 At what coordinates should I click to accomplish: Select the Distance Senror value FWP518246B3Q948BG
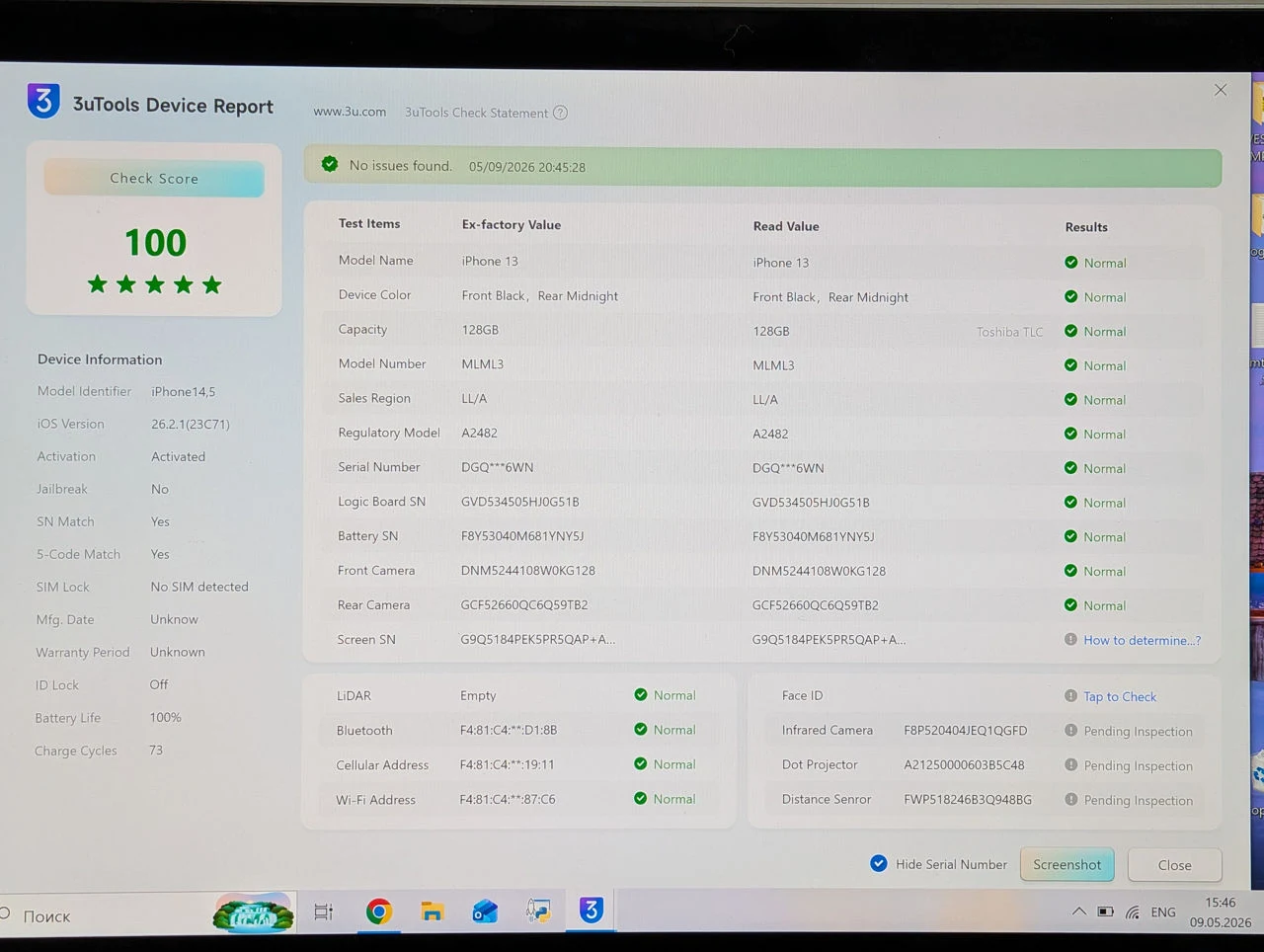pyautogui.click(x=968, y=800)
